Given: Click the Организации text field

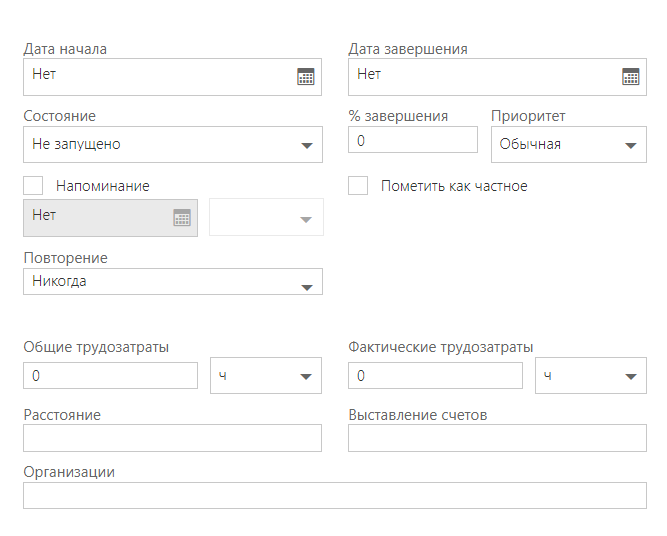Looking at the screenshot, I should click(335, 495).
